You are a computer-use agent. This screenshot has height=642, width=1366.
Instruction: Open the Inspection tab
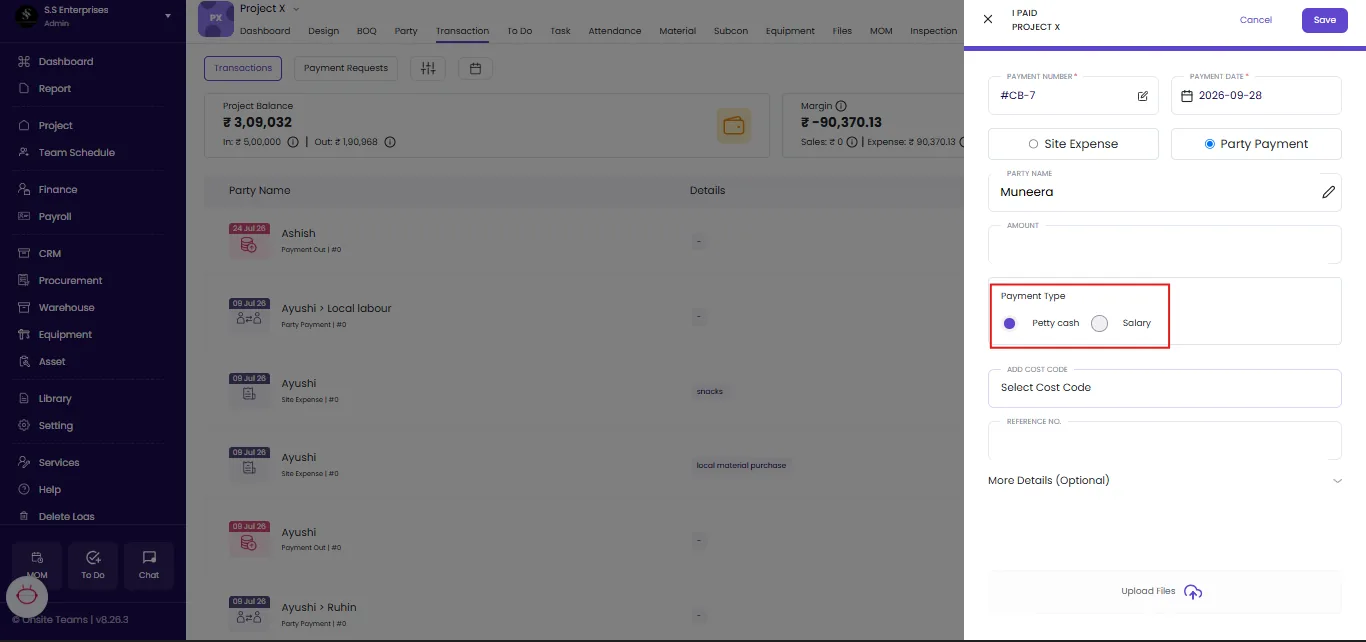(934, 31)
